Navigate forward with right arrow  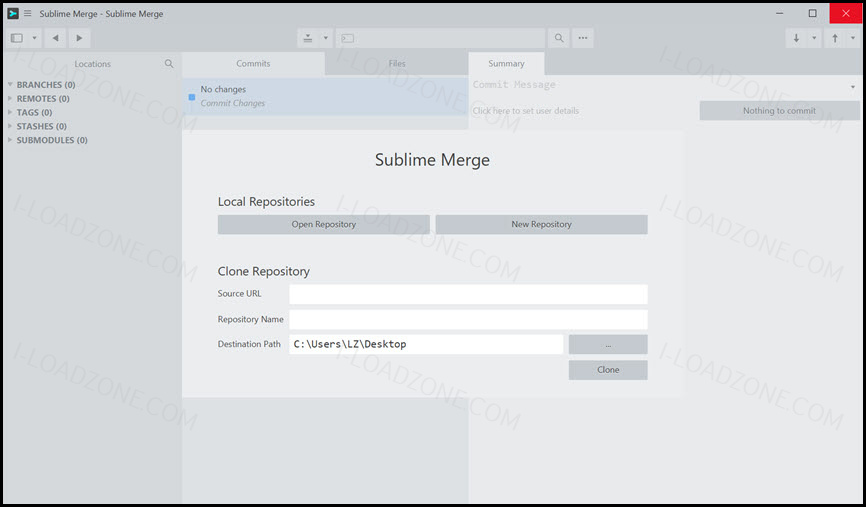80,38
